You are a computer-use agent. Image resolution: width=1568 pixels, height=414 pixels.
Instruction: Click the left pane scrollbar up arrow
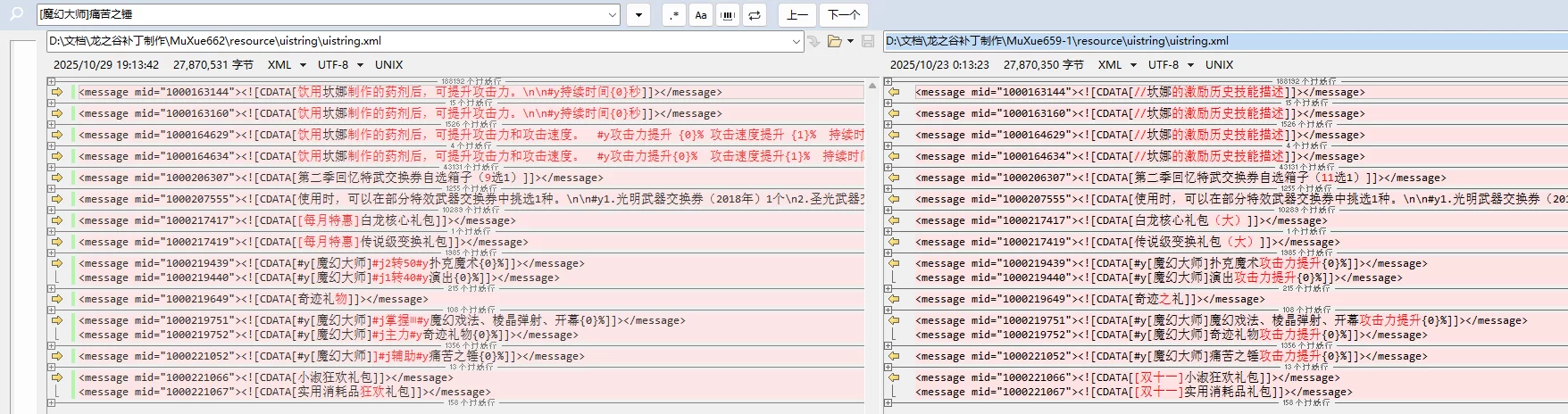click(872, 86)
